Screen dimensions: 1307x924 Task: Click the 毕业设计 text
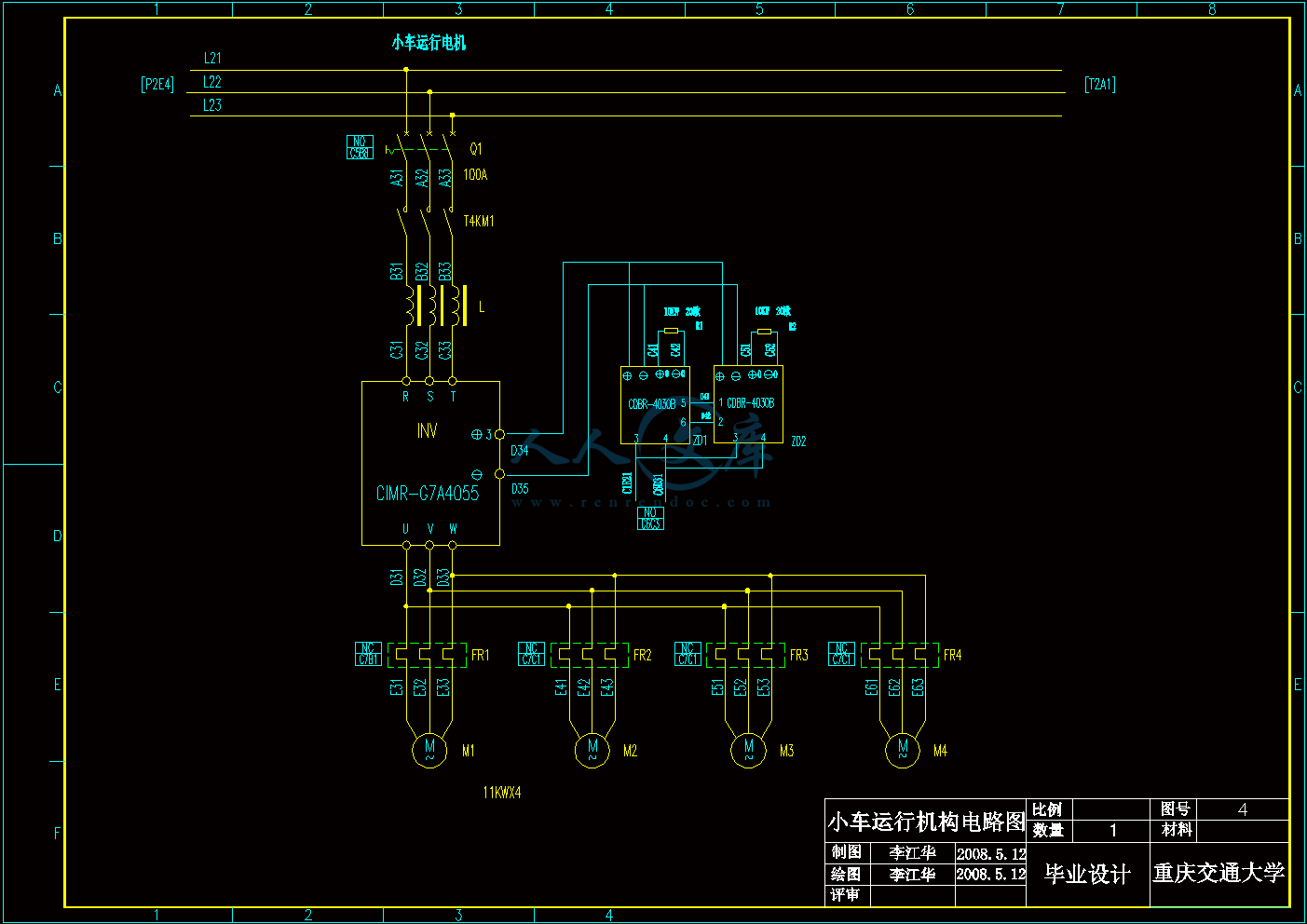(x=1088, y=874)
